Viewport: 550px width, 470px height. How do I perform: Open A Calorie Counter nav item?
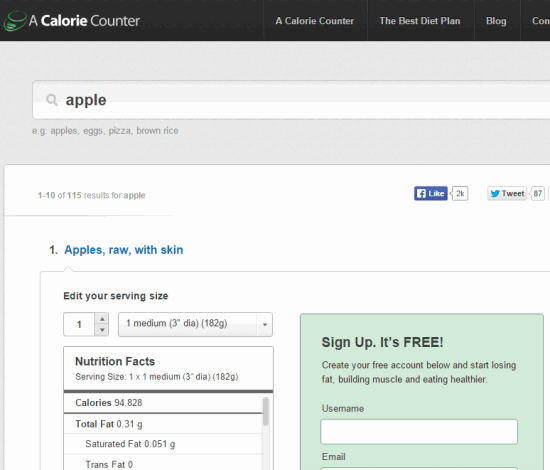click(315, 21)
